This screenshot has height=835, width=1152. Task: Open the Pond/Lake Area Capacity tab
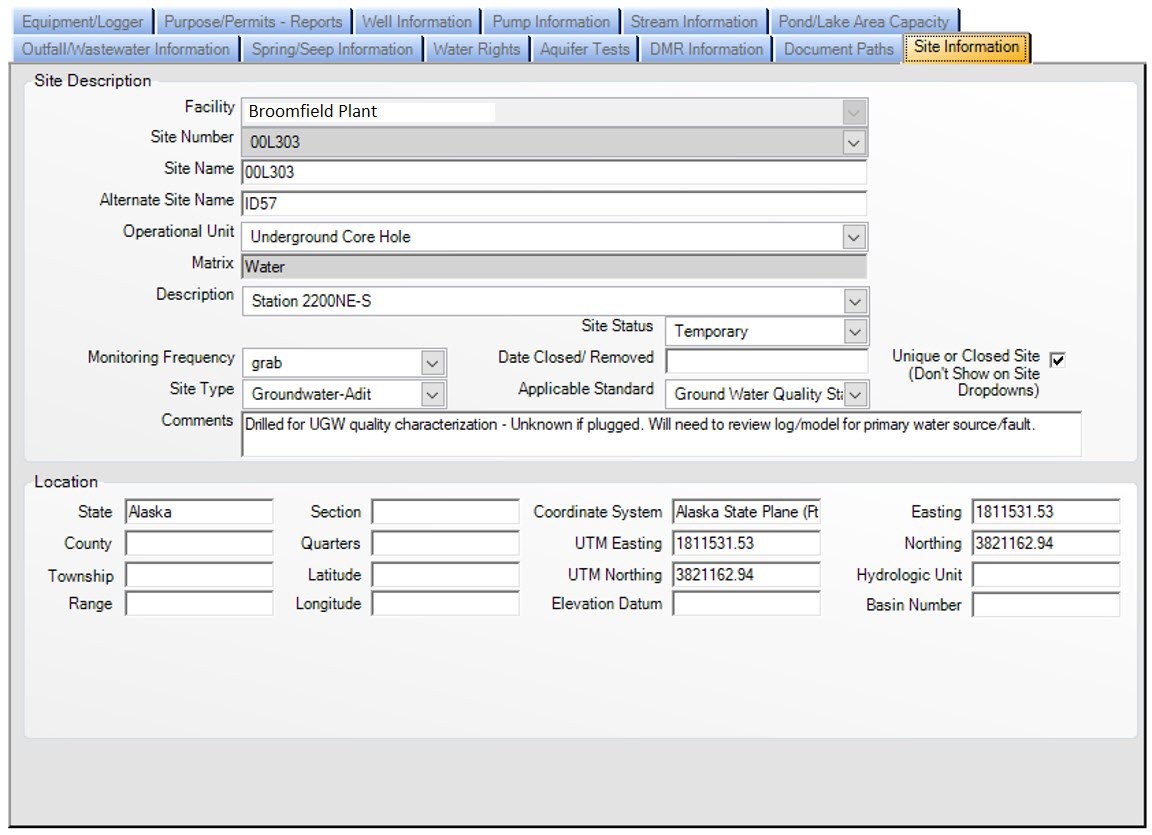[x=864, y=21]
